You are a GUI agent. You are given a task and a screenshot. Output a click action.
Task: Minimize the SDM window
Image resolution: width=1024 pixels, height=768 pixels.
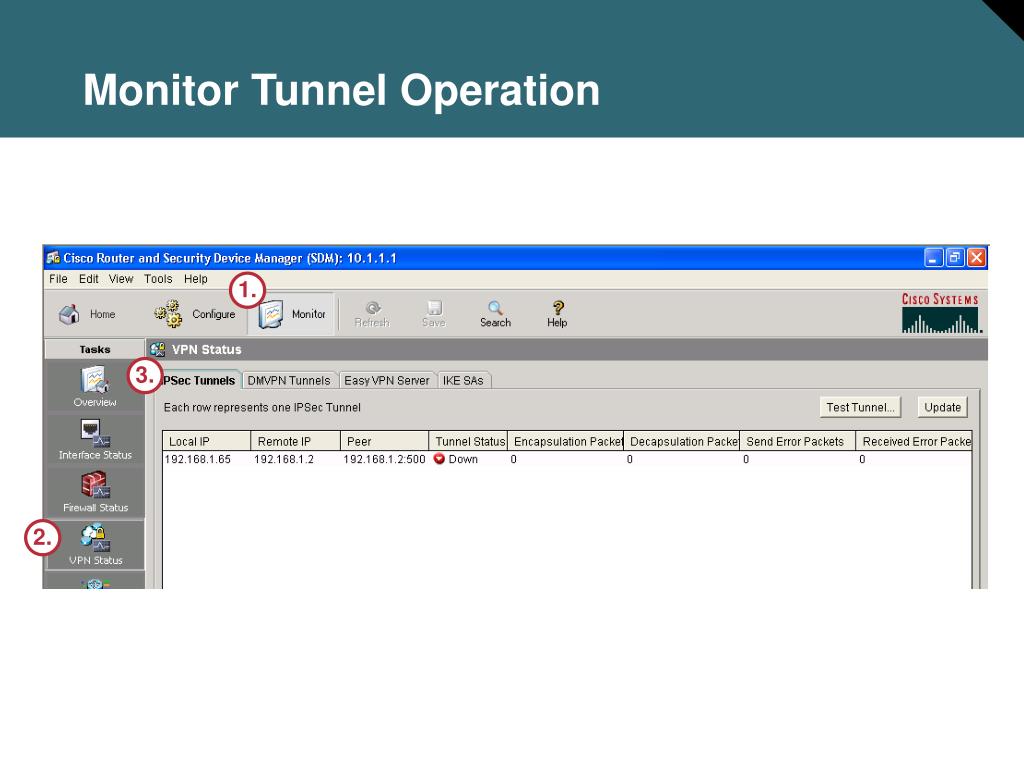(934, 257)
